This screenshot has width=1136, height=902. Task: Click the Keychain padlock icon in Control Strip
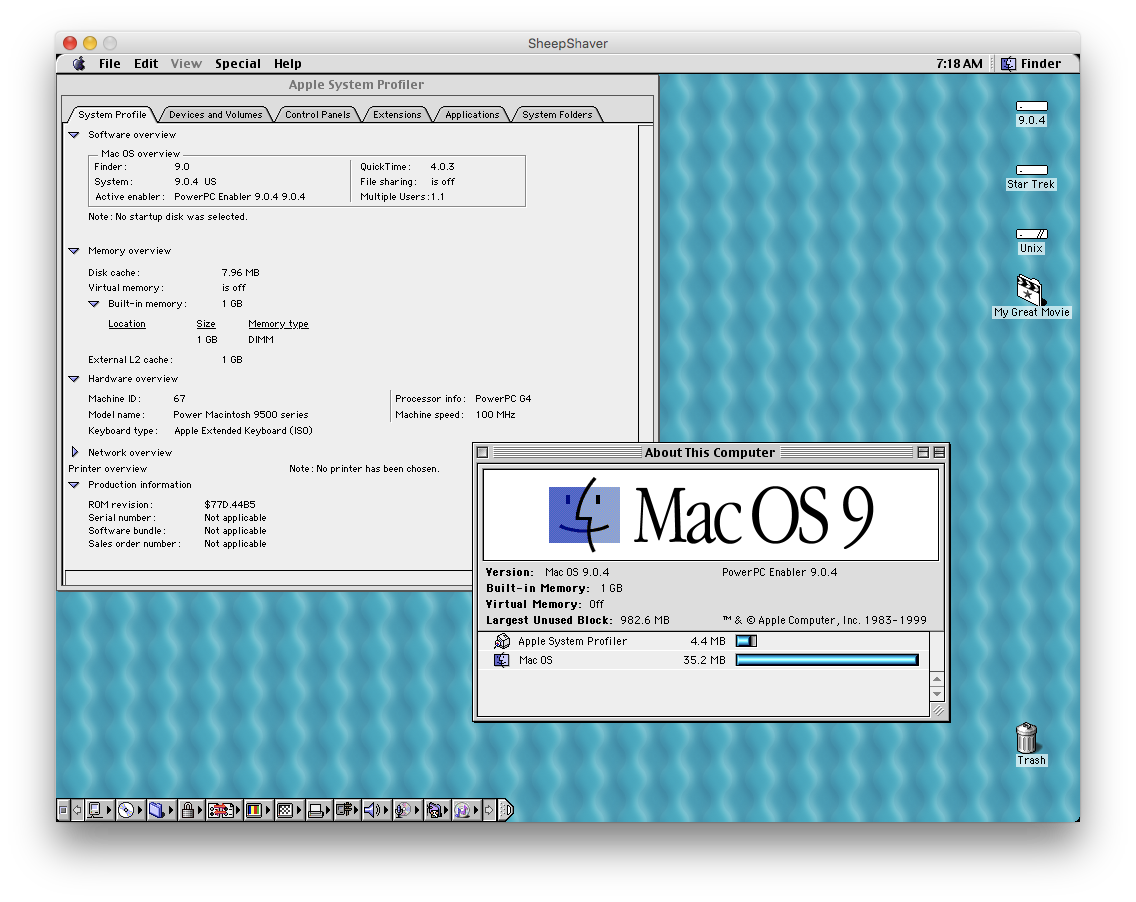pyautogui.click(x=188, y=809)
